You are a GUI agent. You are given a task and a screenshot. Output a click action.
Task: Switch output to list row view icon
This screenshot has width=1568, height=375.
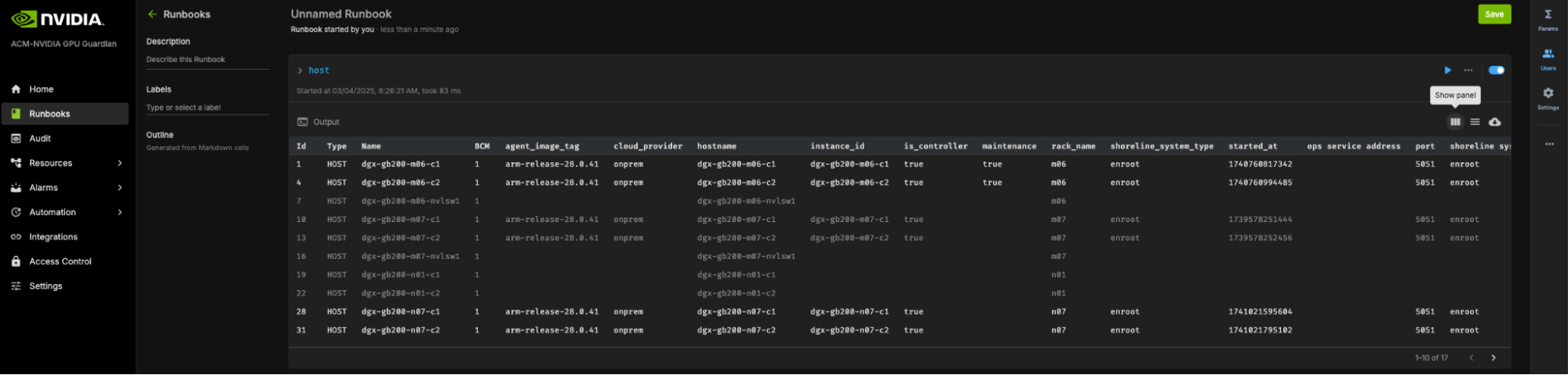click(x=1475, y=122)
